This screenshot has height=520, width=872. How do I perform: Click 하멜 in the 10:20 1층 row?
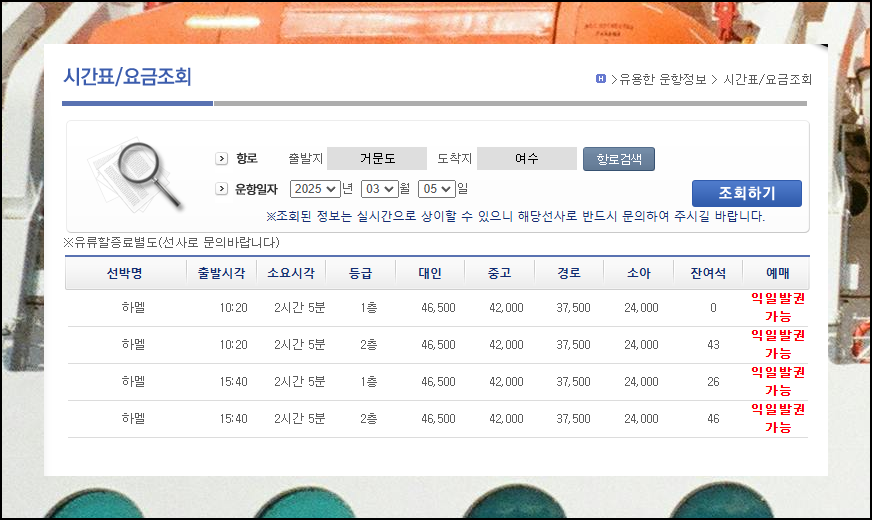tap(133, 308)
